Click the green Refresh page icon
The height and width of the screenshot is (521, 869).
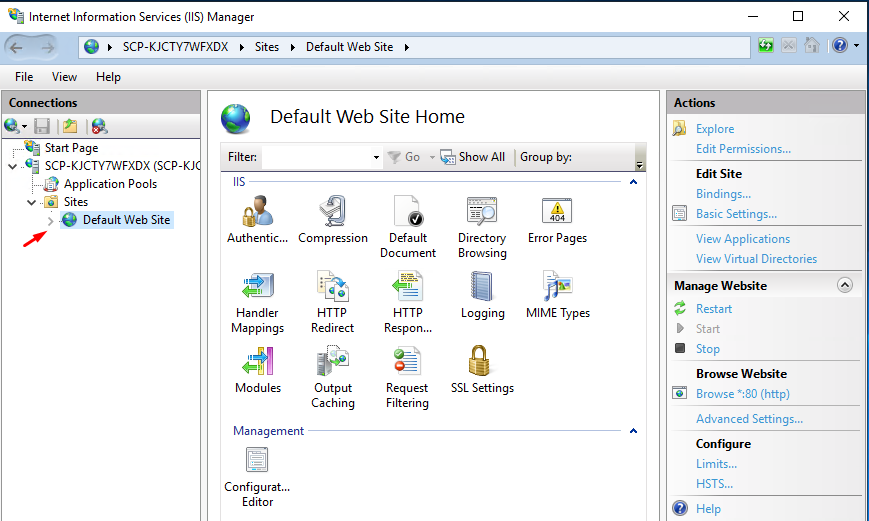click(x=766, y=45)
